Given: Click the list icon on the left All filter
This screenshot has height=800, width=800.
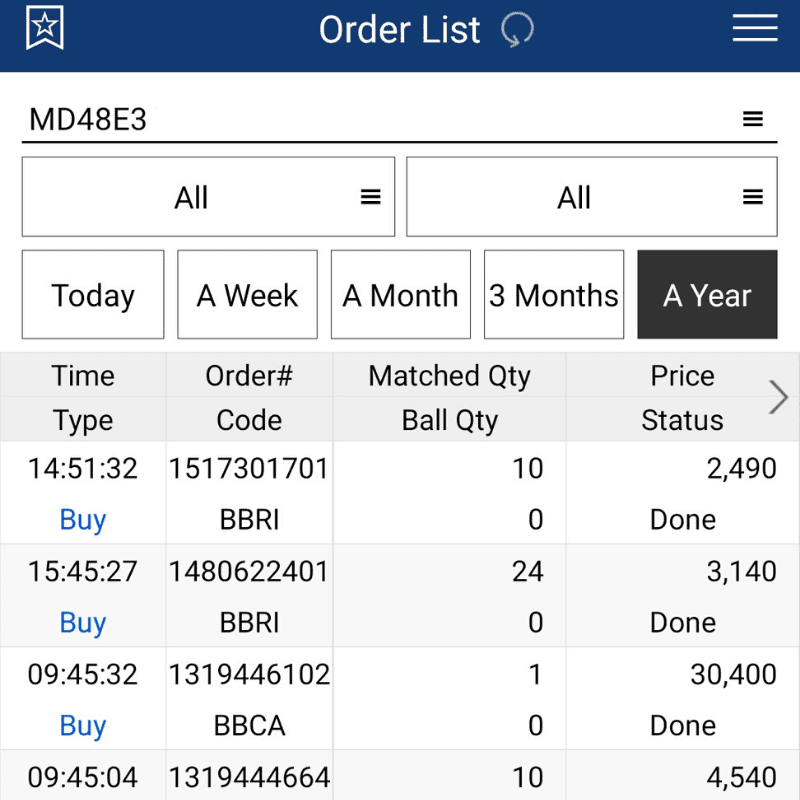Looking at the screenshot, I should tap(368, 196).
